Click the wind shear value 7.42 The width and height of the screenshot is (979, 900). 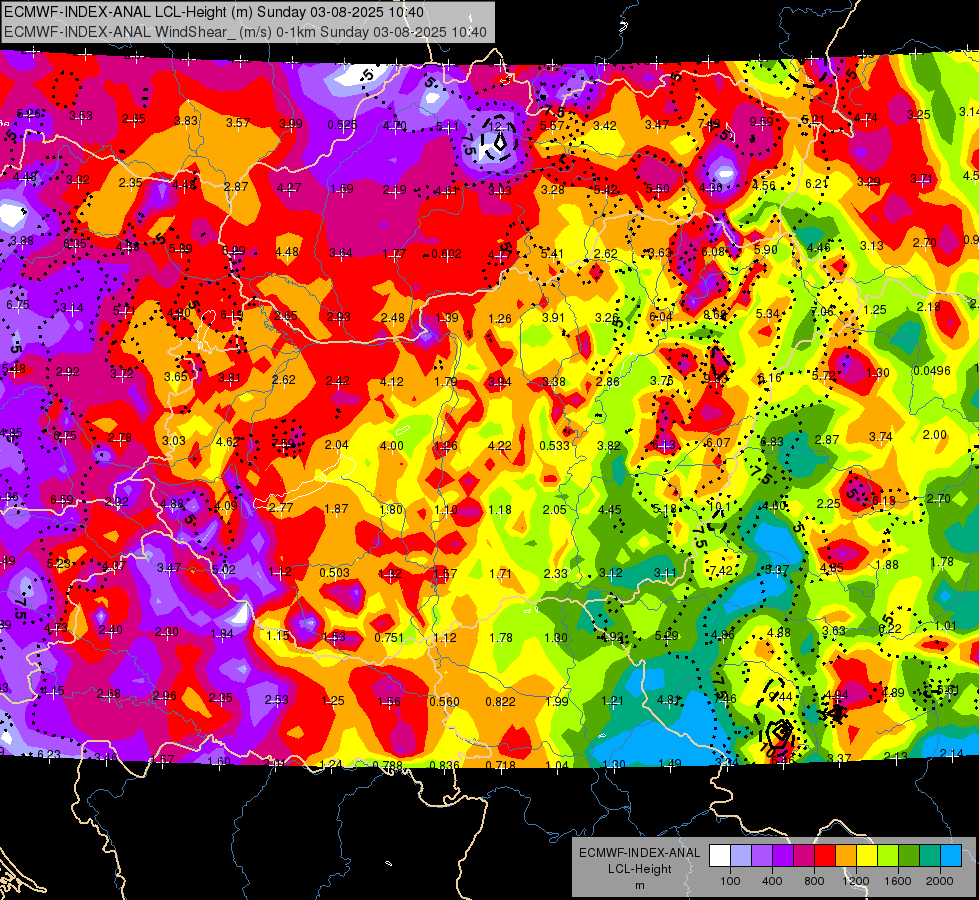point(721,571)
